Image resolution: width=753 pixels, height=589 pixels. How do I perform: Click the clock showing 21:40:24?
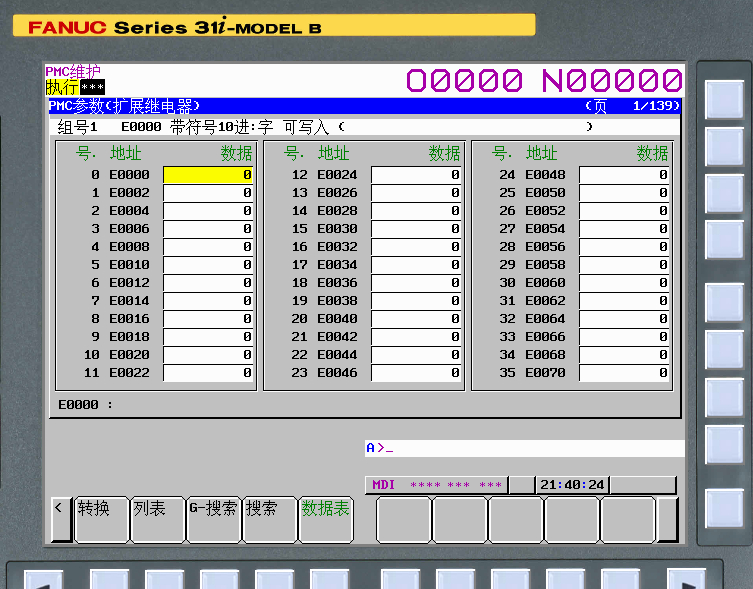click(572, 485)
